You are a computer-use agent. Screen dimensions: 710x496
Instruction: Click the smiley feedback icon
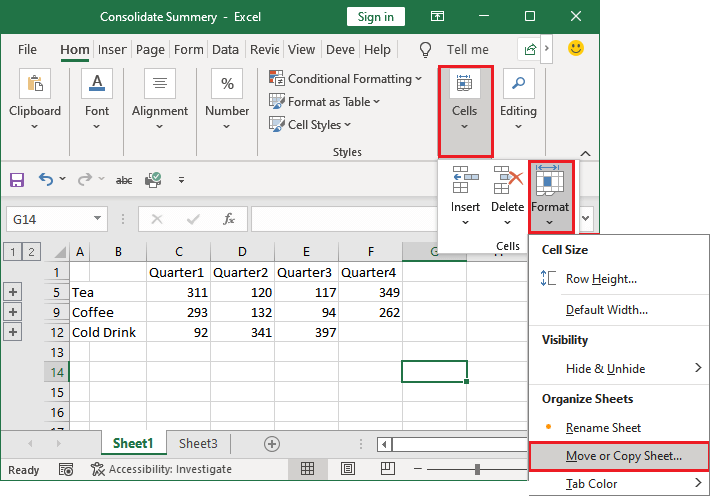coord(576,48)
